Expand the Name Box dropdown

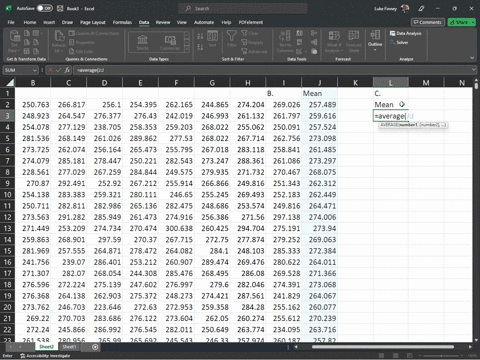(x=35, y=70)
